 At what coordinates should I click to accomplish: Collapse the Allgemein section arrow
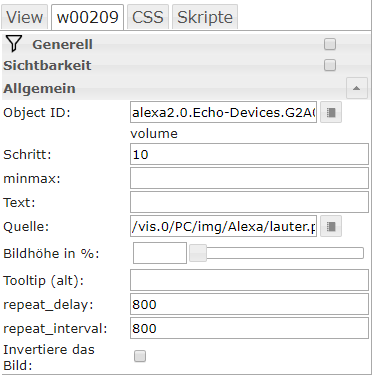(x=356, y=88)
